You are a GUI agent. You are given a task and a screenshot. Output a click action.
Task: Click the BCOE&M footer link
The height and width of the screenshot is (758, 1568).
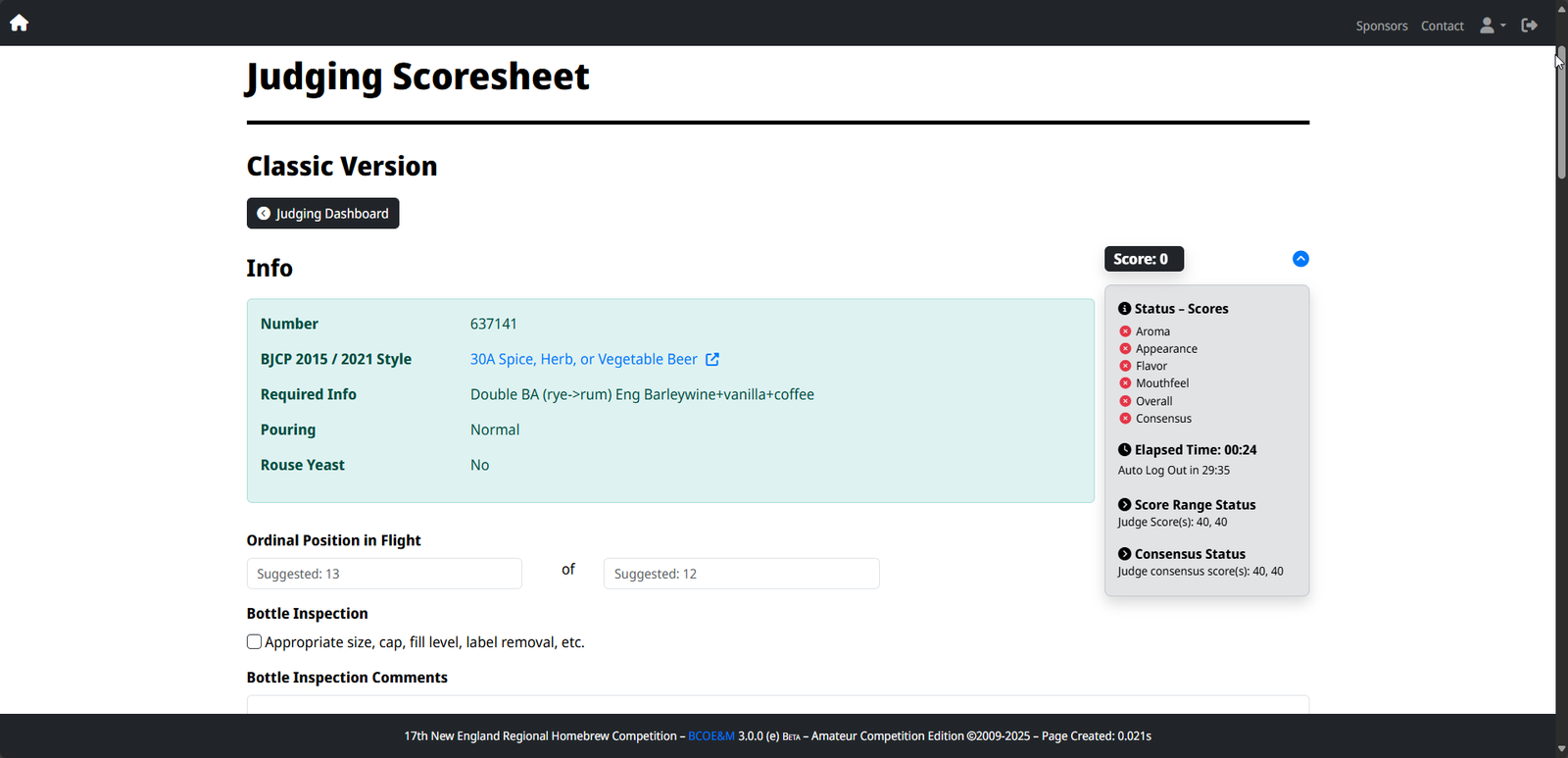pyautogui.click(x=710, y=736)
